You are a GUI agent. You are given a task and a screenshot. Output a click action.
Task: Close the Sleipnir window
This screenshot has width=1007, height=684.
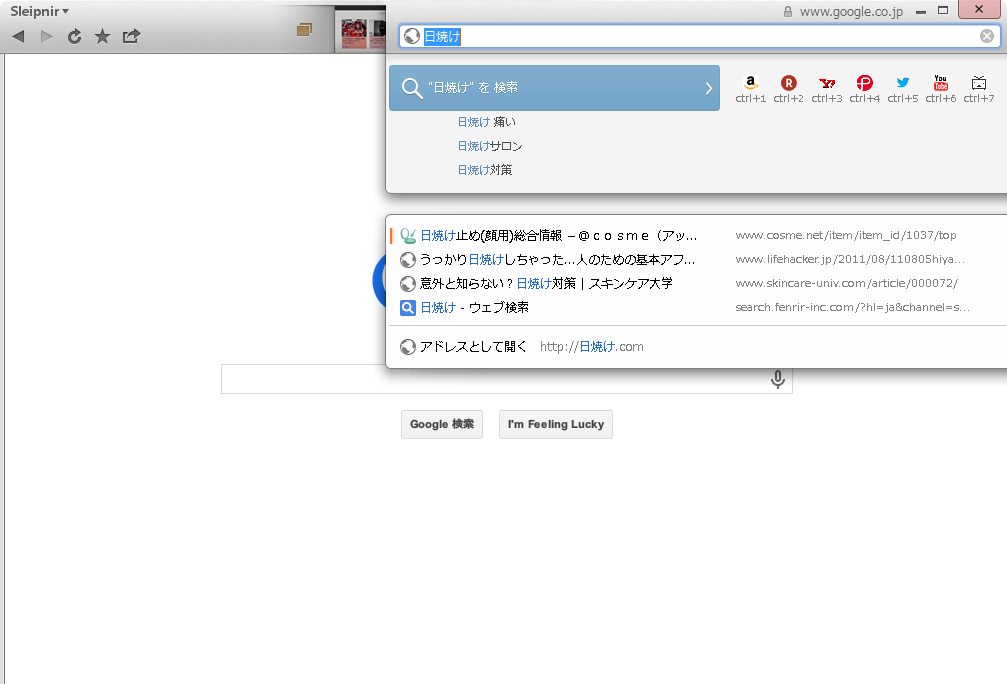click(x=978, y=9)
